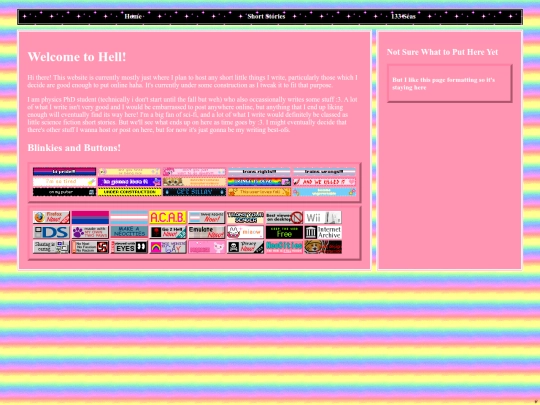540x405 pixels.
Task: Click the 'Keep the web Free' badge
Action: point(284,232)
